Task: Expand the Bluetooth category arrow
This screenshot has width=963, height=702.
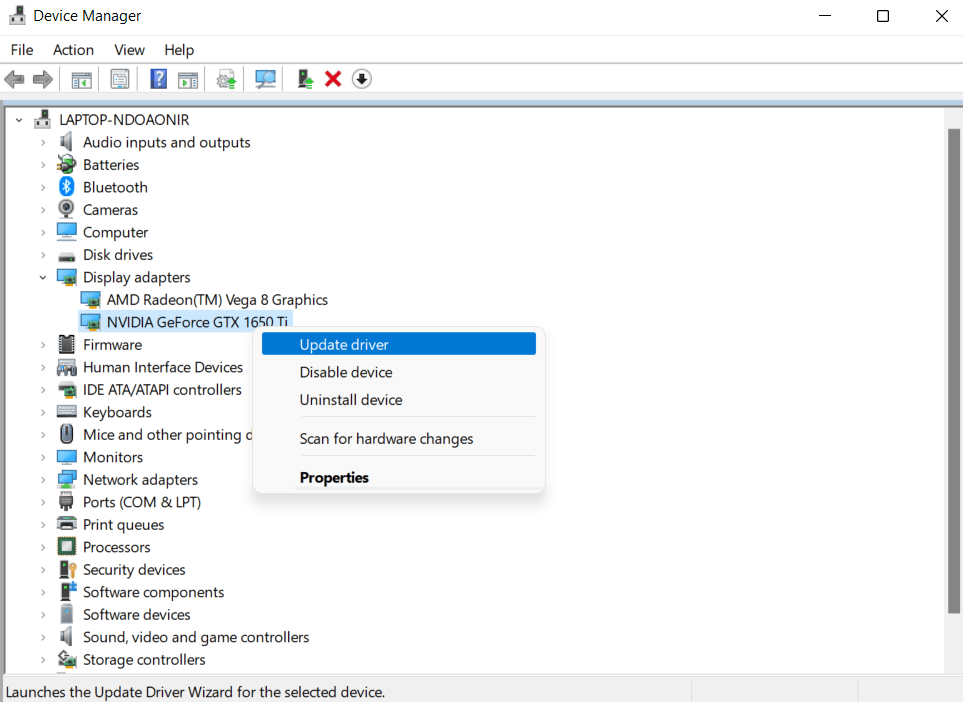Action: pos(43,187)
